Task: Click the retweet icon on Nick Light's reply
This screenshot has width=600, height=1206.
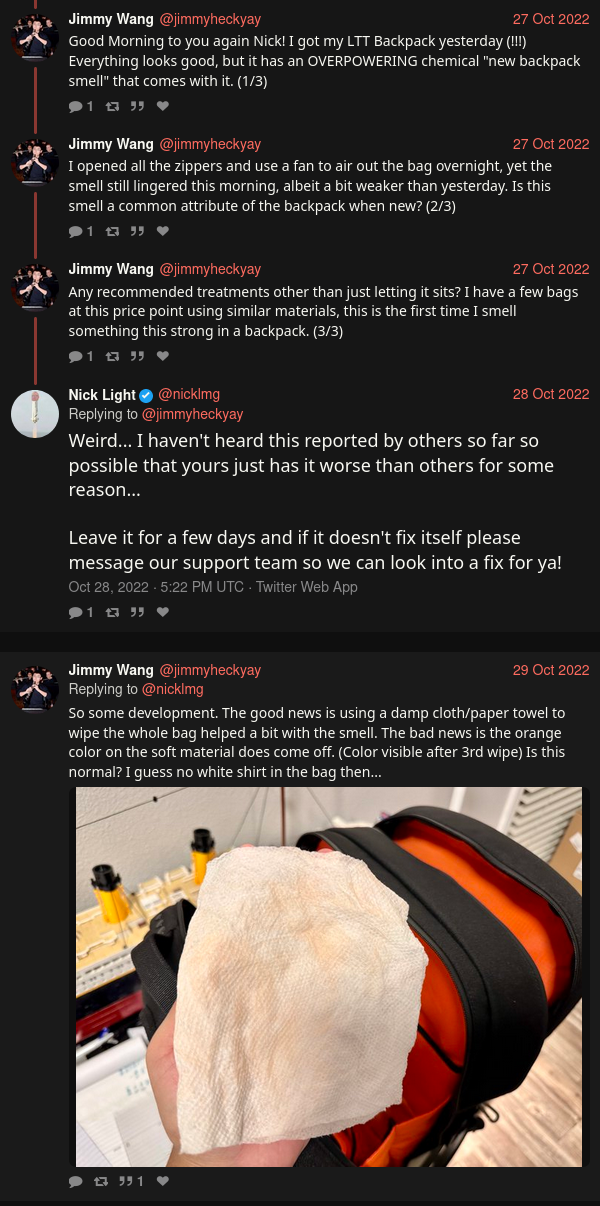Action: pos(112,612)
